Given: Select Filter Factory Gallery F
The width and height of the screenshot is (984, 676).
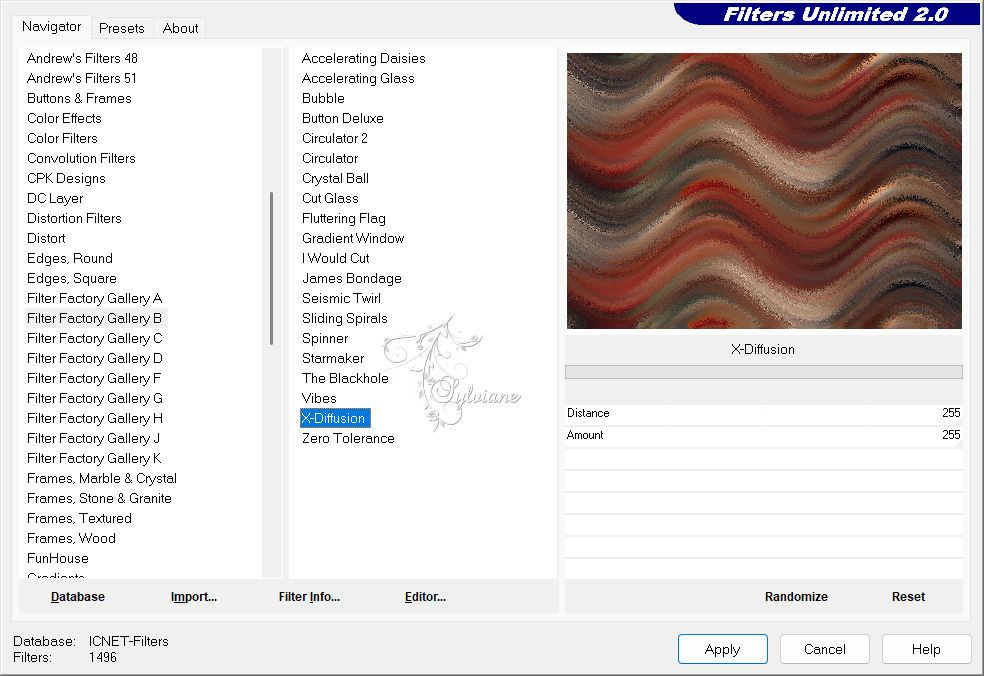Looking at the screenshot, I should click(94, 379).
